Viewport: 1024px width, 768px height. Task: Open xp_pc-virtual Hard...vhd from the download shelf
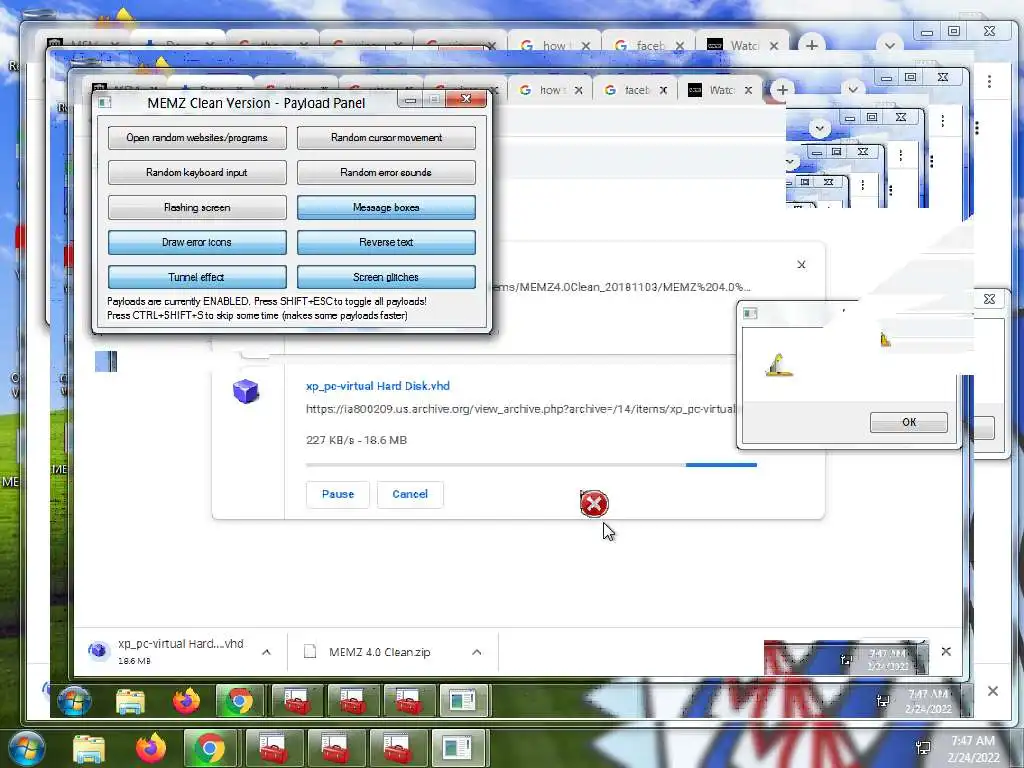[180, 644]
